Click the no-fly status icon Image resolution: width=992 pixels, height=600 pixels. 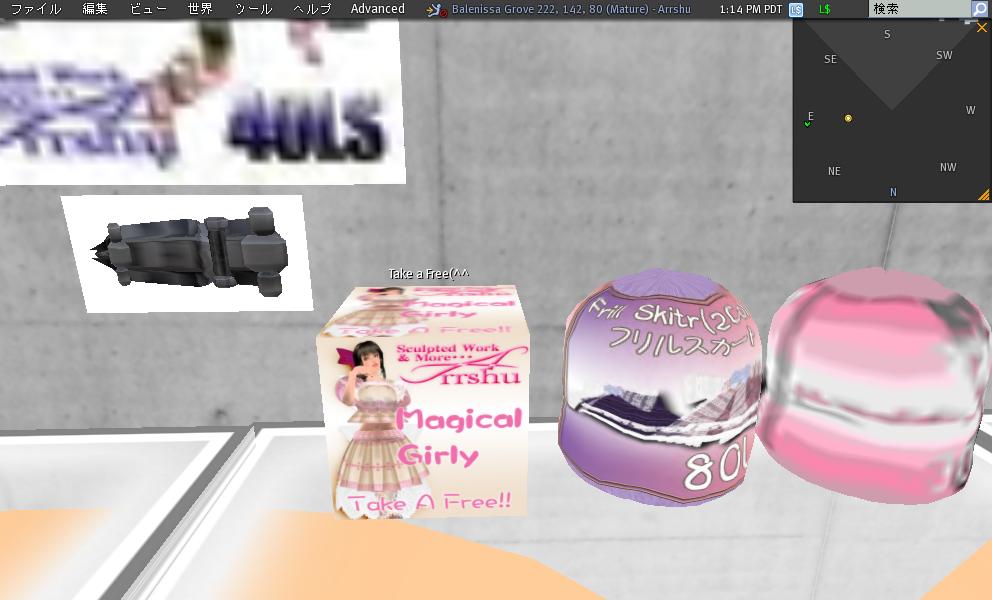pos(437,9)
